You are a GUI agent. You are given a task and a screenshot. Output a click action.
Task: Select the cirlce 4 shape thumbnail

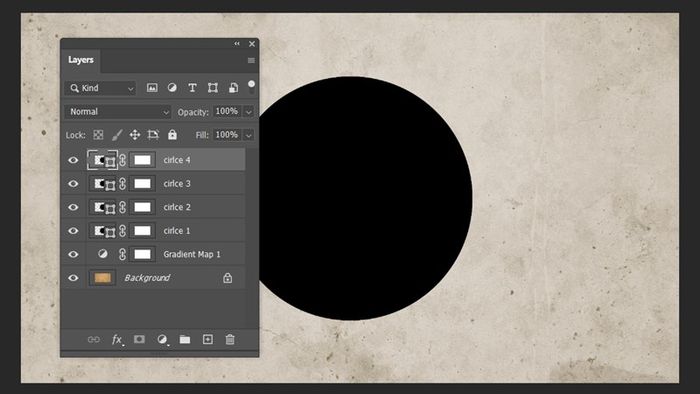tap(103, 160)
